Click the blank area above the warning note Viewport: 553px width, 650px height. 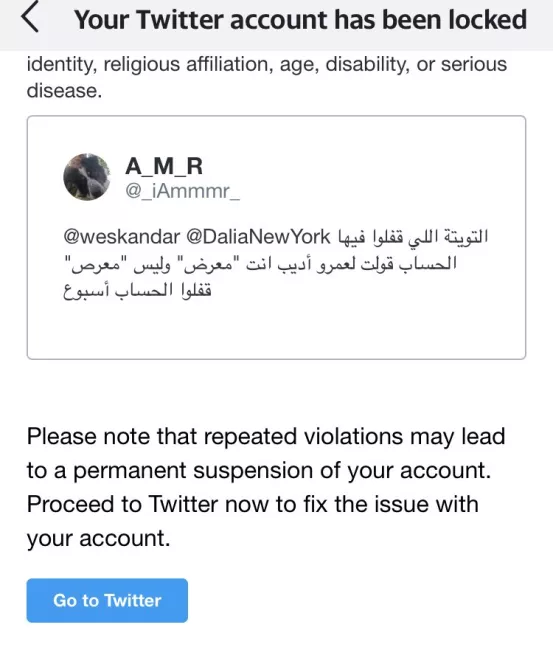276,392
